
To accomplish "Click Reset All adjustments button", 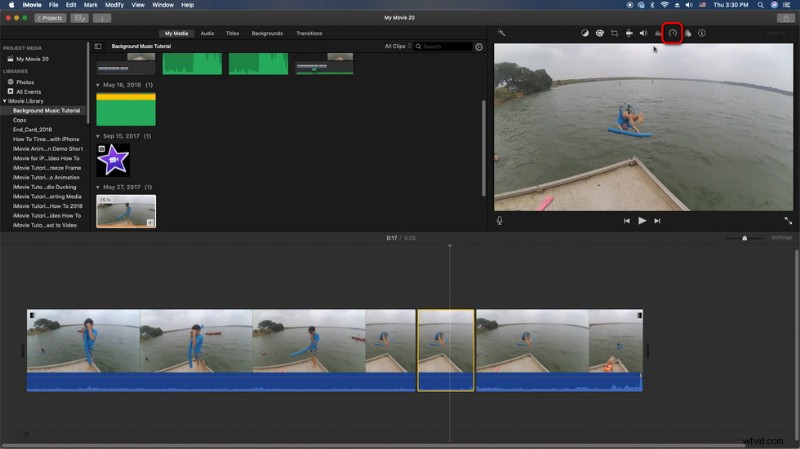I will (x=776, y=33).
